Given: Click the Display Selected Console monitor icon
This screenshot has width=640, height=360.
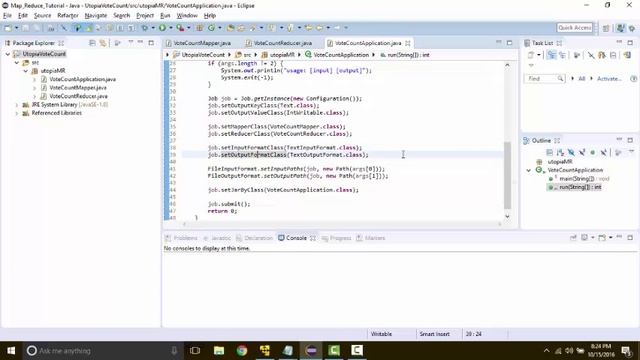Looking at the screenshot, I should [x=584, y=238].
